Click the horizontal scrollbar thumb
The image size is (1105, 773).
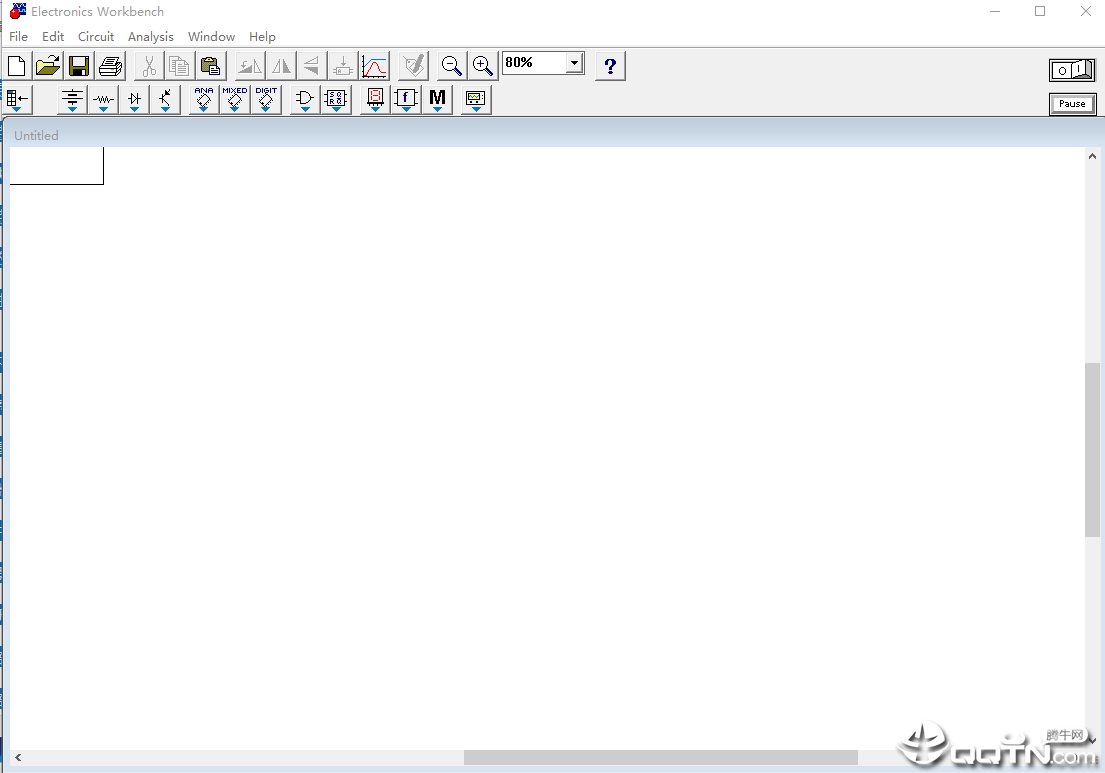[660, 757]
